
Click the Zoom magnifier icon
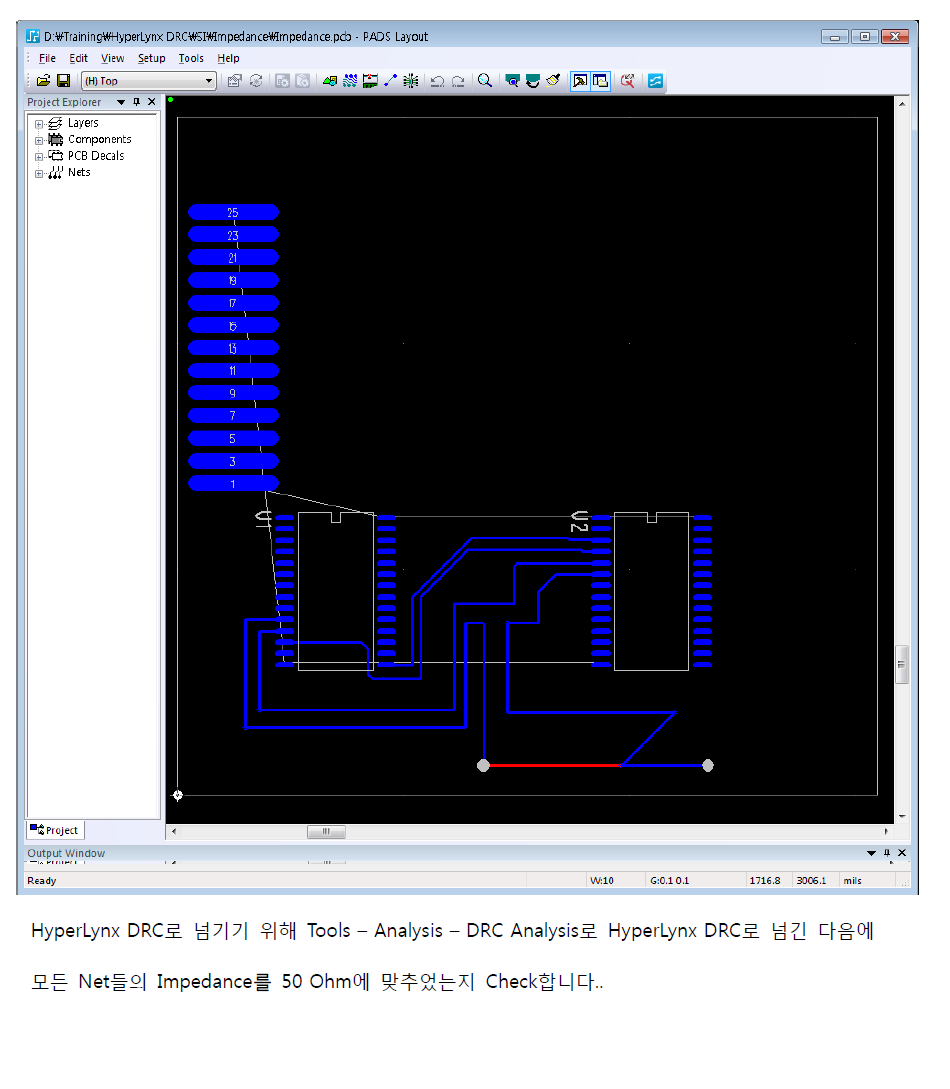coord(485,81)
